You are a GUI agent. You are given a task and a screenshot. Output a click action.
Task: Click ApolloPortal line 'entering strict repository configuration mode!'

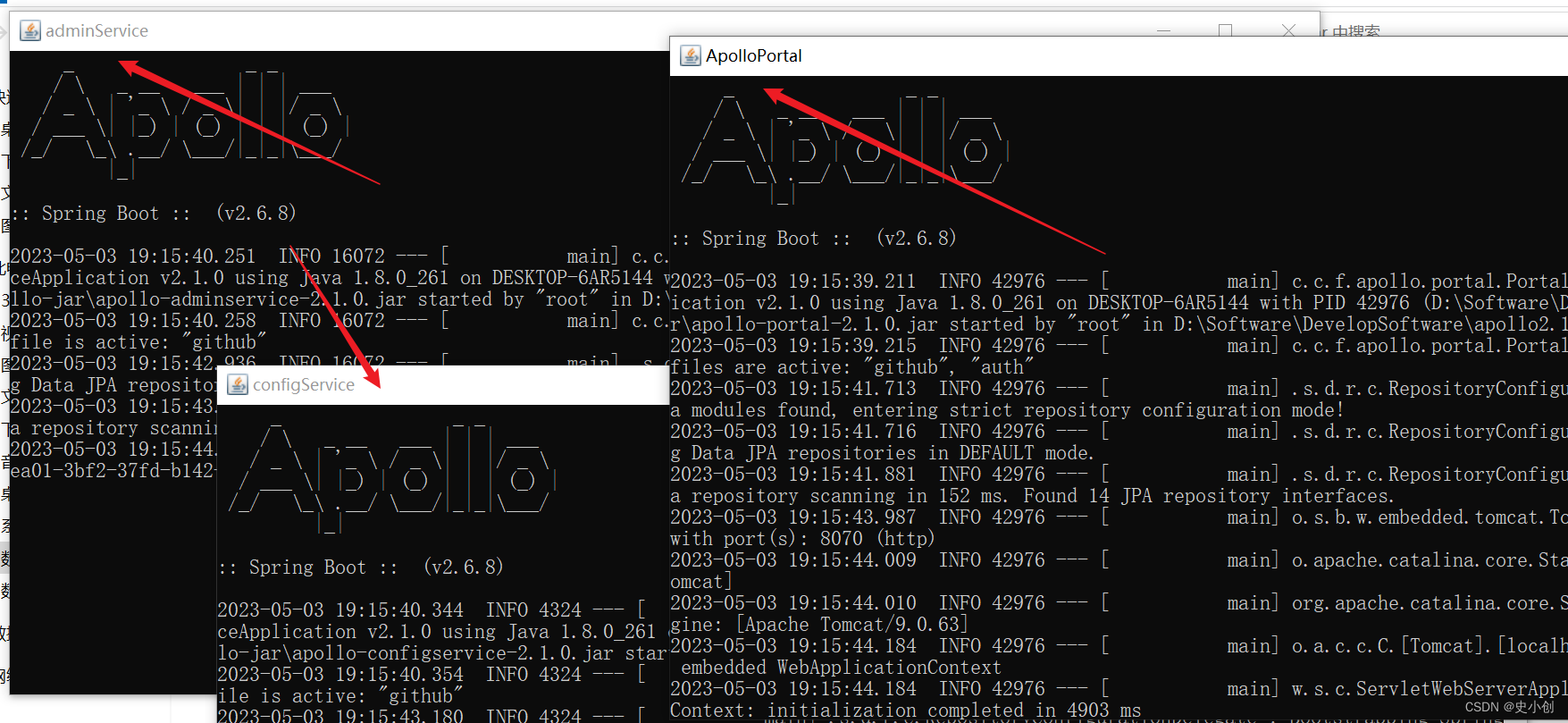(1098, 410)
